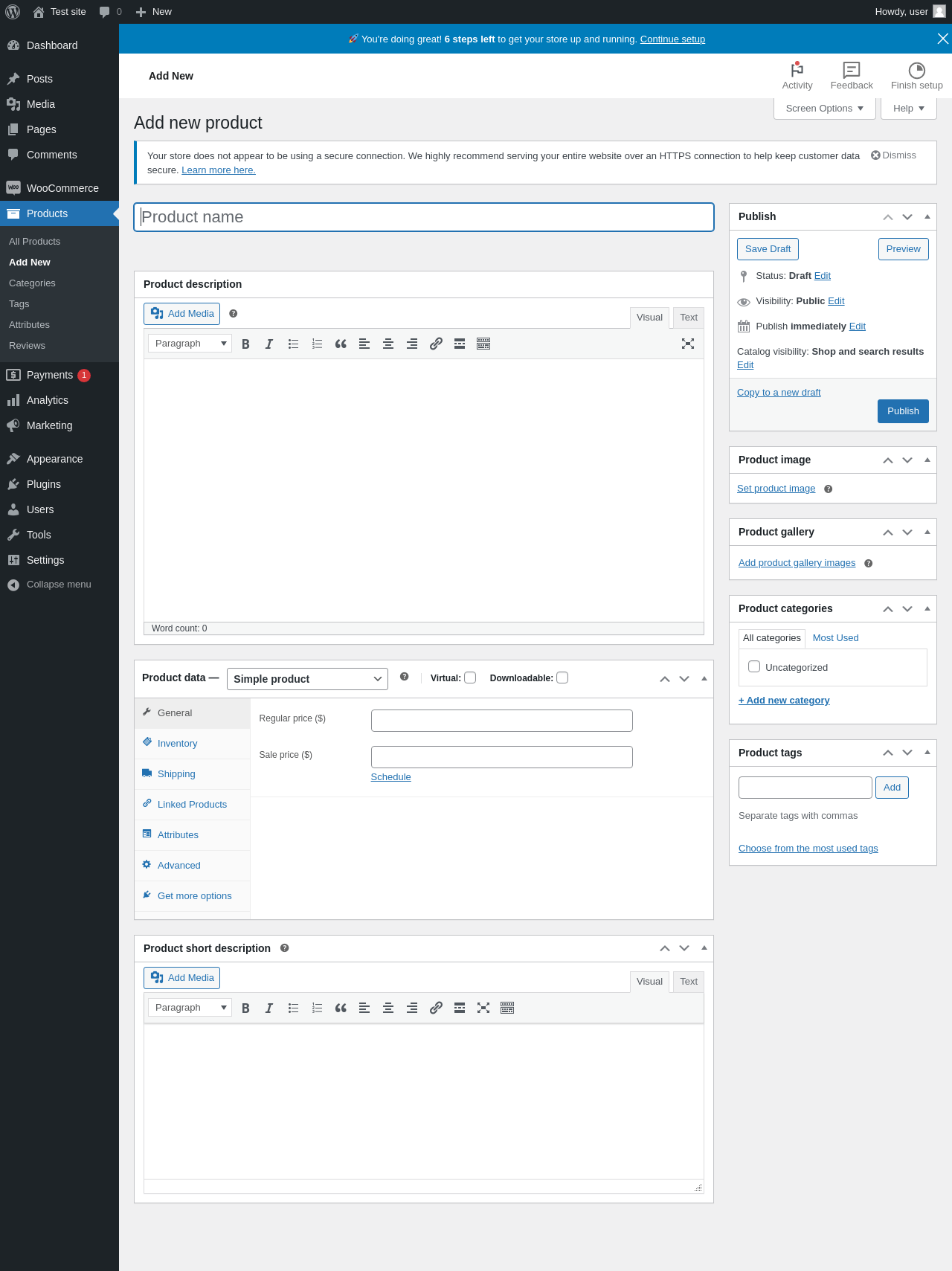Open the Activity panel icon
Viewport: 952px width, 1271px height.
coord(797,76)
